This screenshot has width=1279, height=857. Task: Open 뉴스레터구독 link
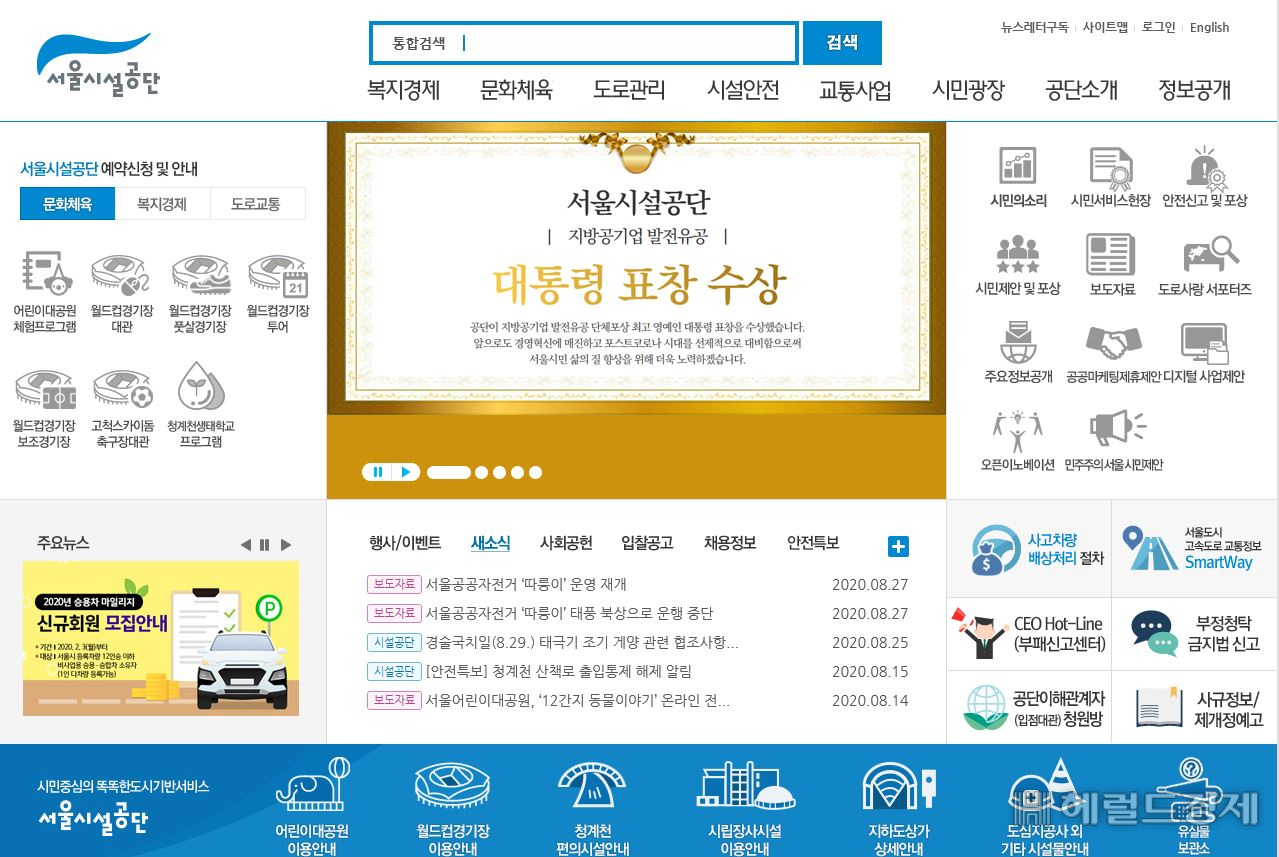(1034, 27)
